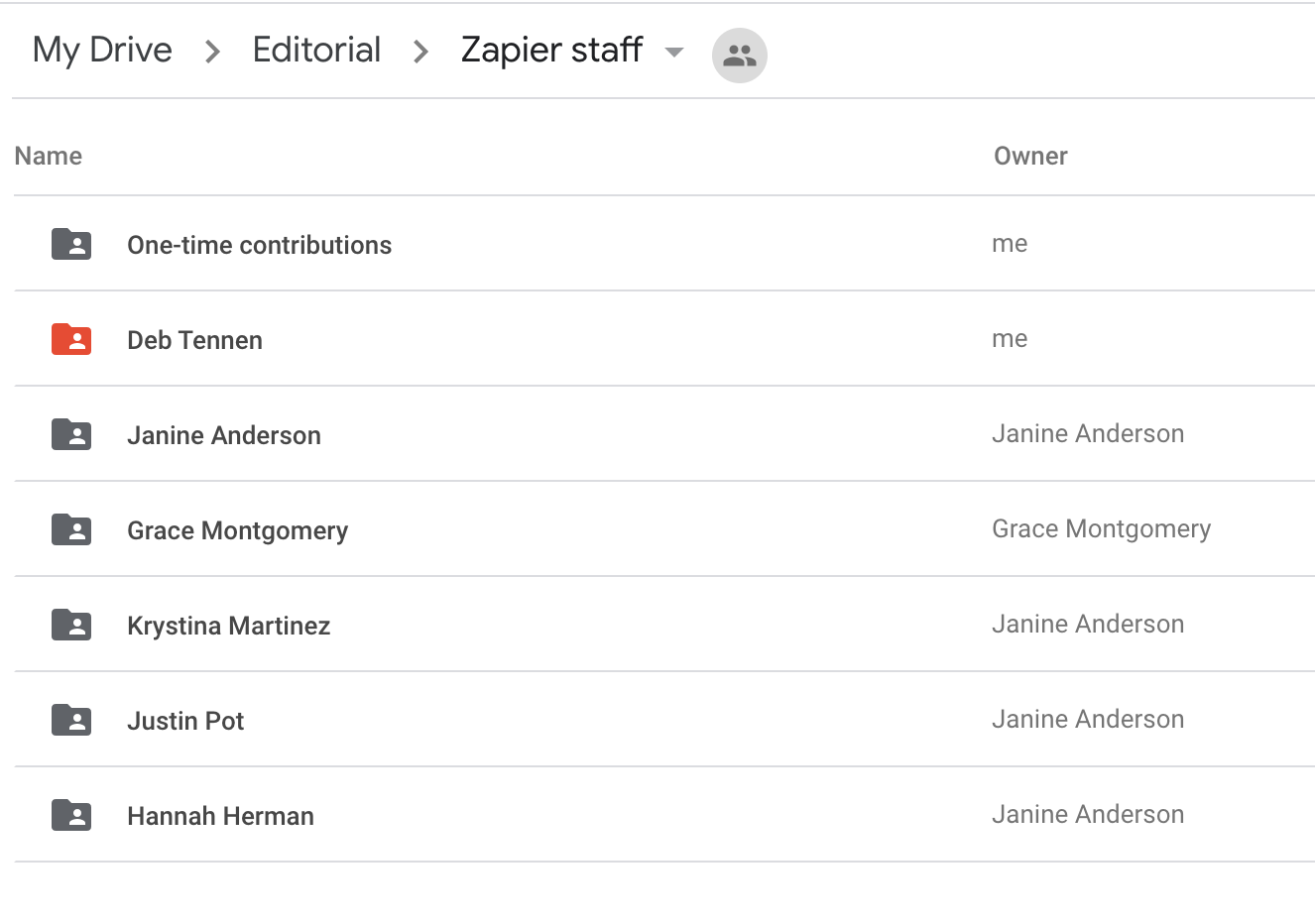Viewport: 1315px width, 924px height.
Task: Navigate to Editorial folder breadcrumb
Action: pos(316,50)
